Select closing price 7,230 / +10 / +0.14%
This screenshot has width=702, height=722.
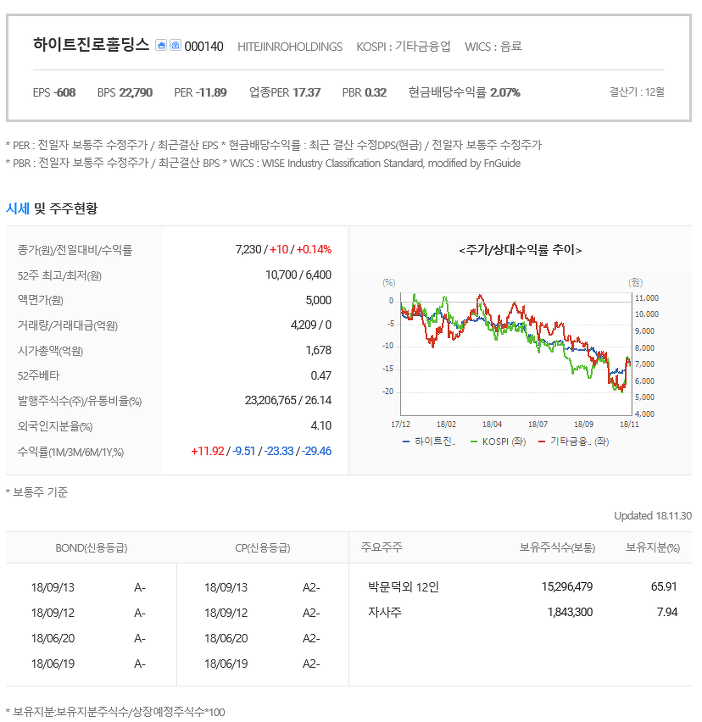pyautogui.click(x=283, y=249)
